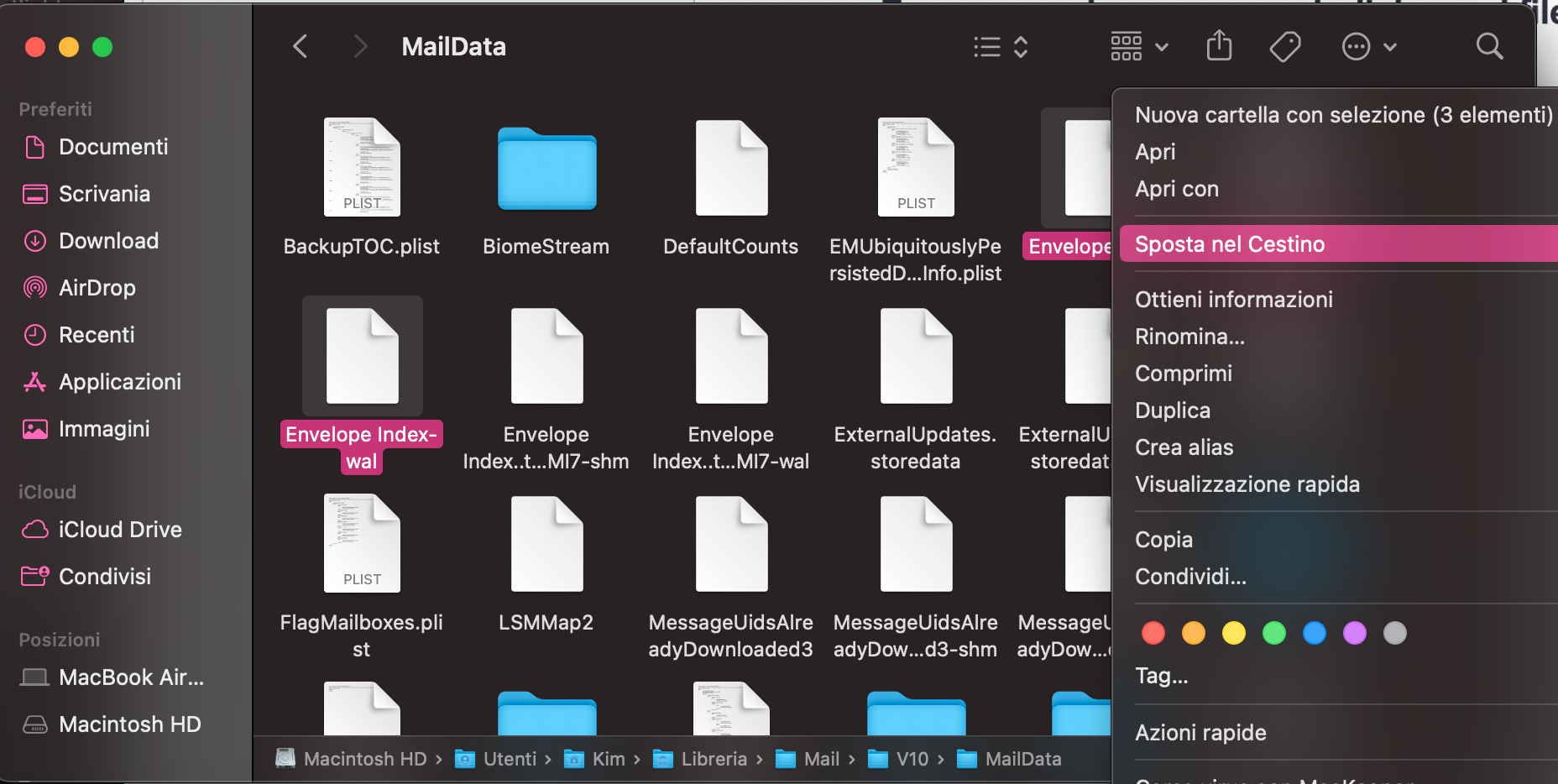Click the back navigation arrow

300,46
